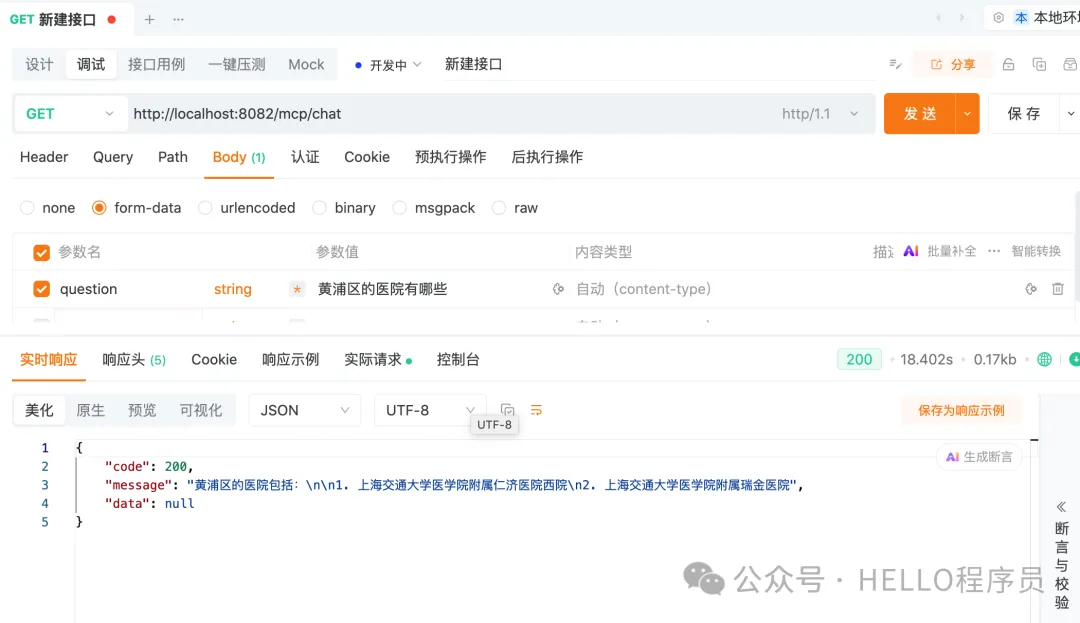The image size is (1080, 623).
Task: Go back with the left navigation arrow
Action: [x=938, y=18]
